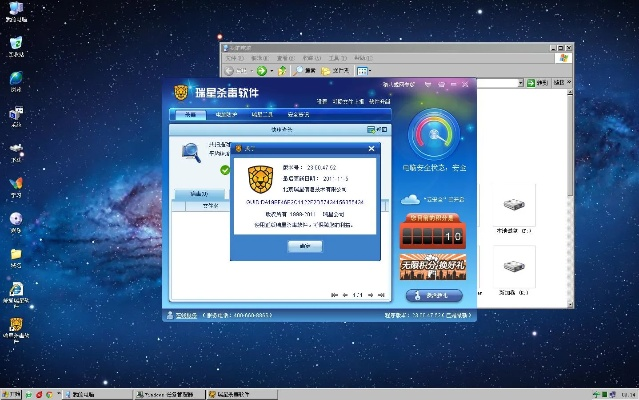
Task: Expand the Back history dropdown arrow in Explorer
Action: coord(252,71)
